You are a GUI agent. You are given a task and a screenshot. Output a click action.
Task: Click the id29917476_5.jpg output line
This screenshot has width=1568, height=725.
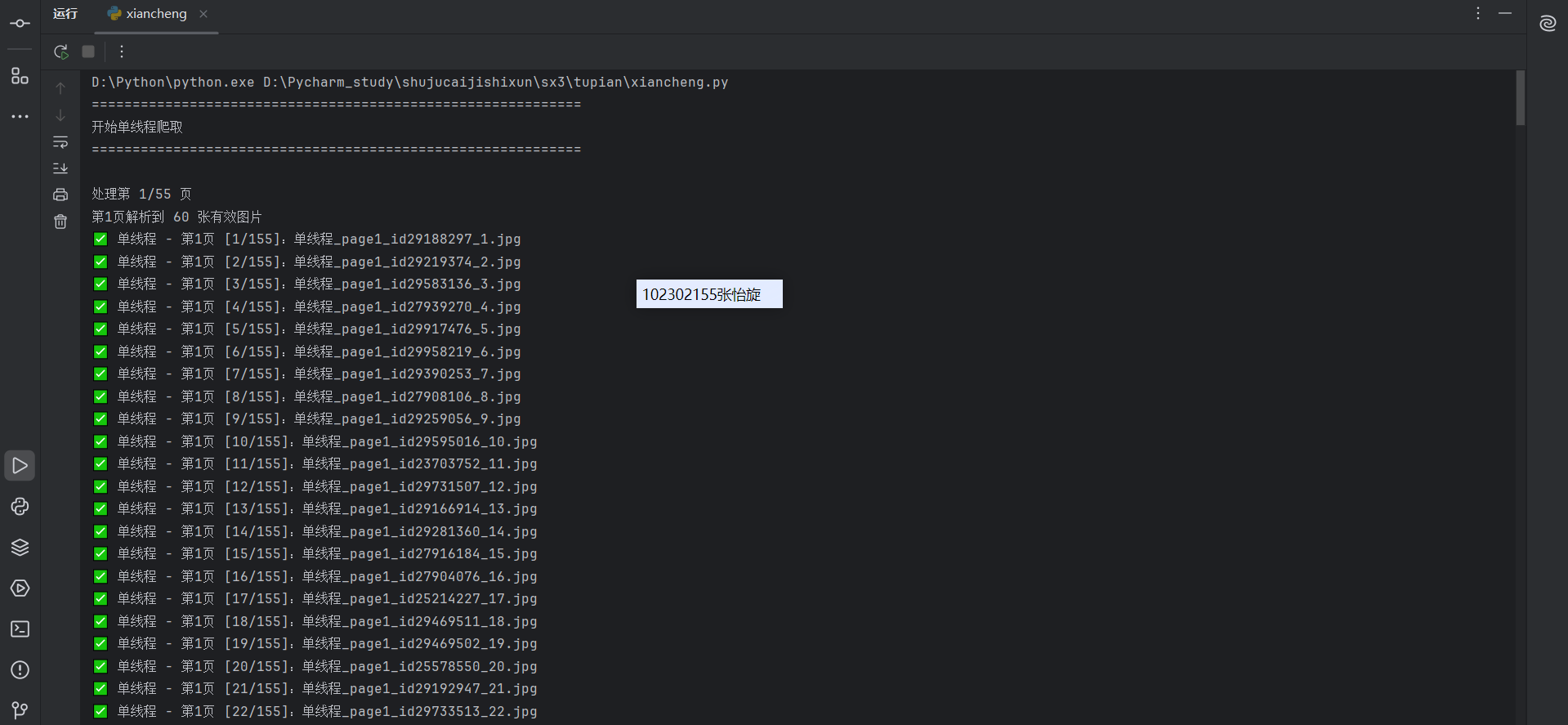pos(307,329)
